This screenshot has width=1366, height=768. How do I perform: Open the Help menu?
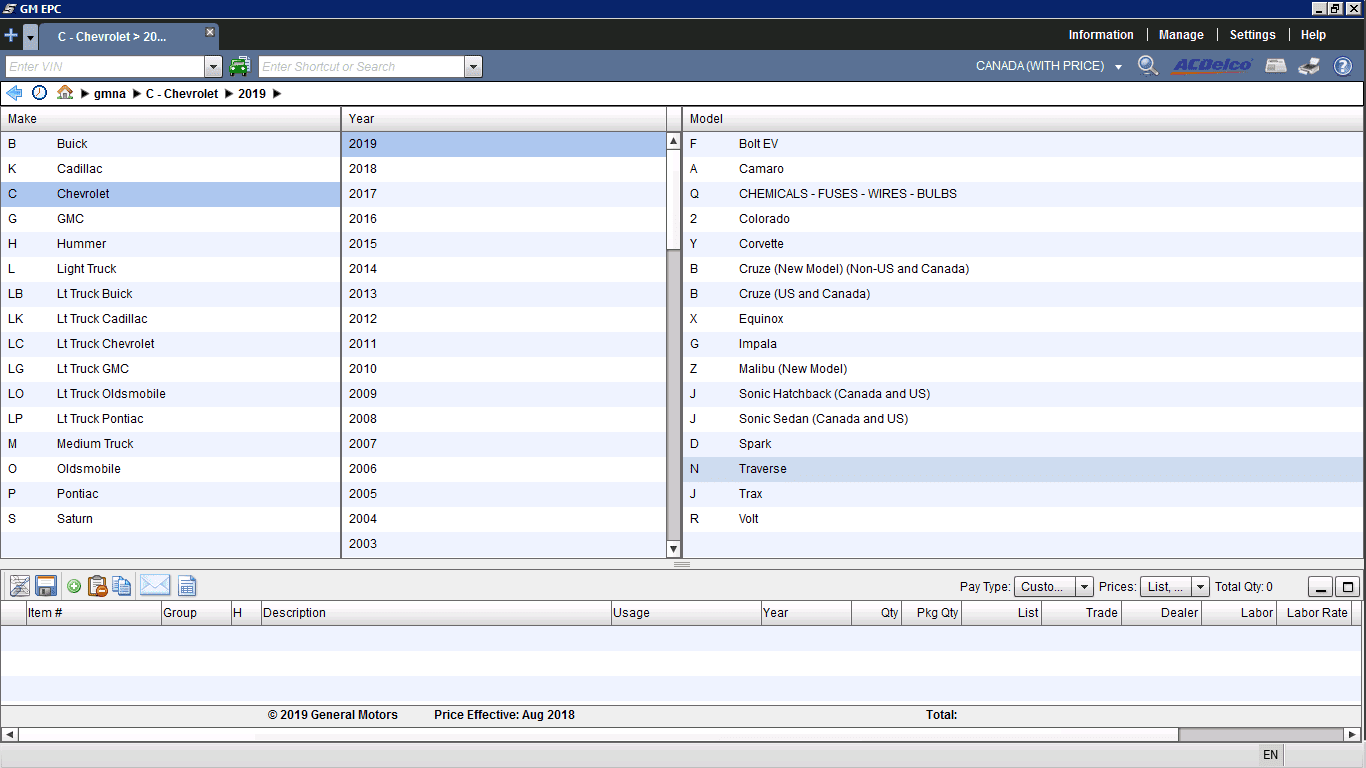(1313, 35)
